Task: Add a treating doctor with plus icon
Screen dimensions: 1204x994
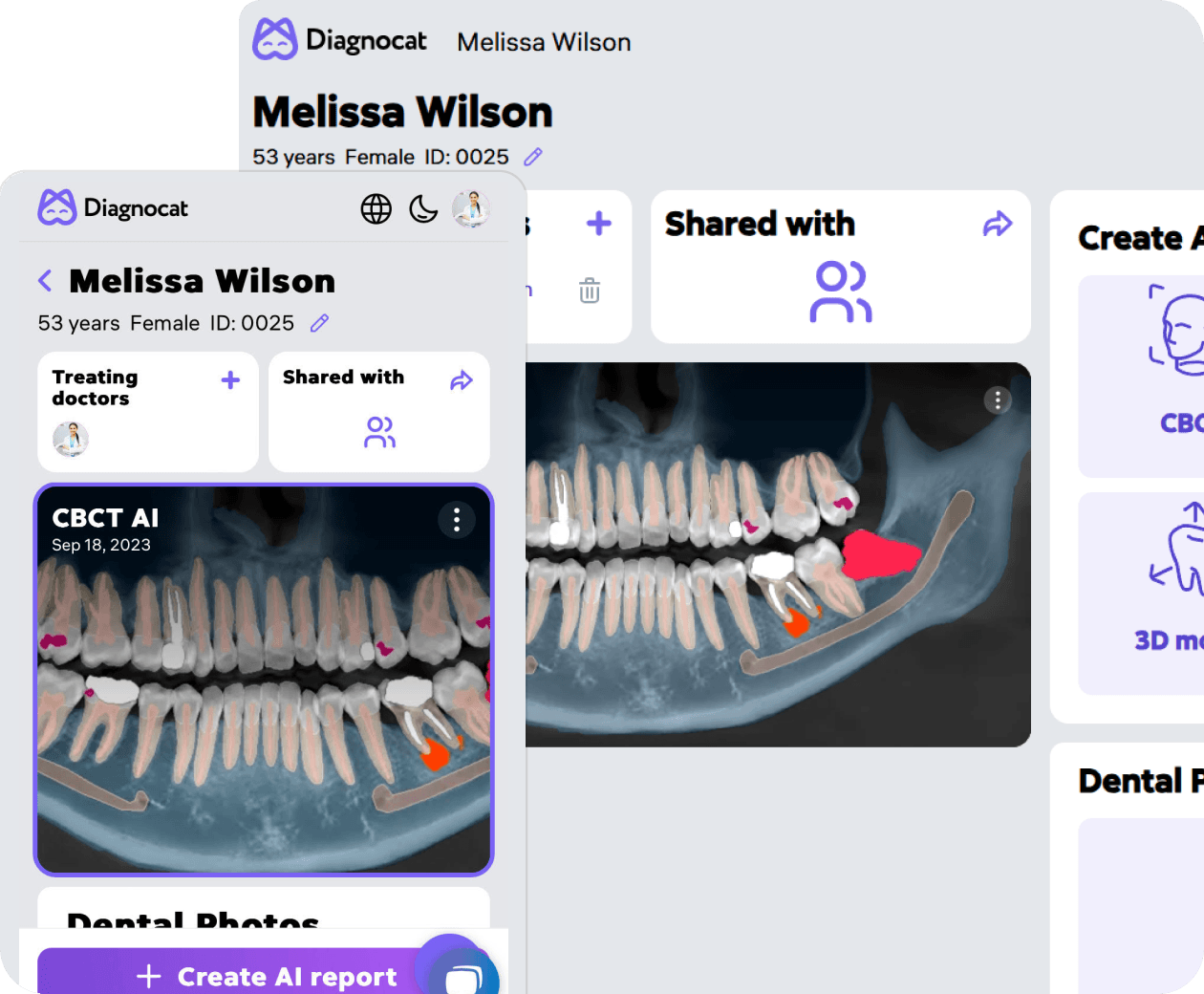Action: (x=230, y=380)
